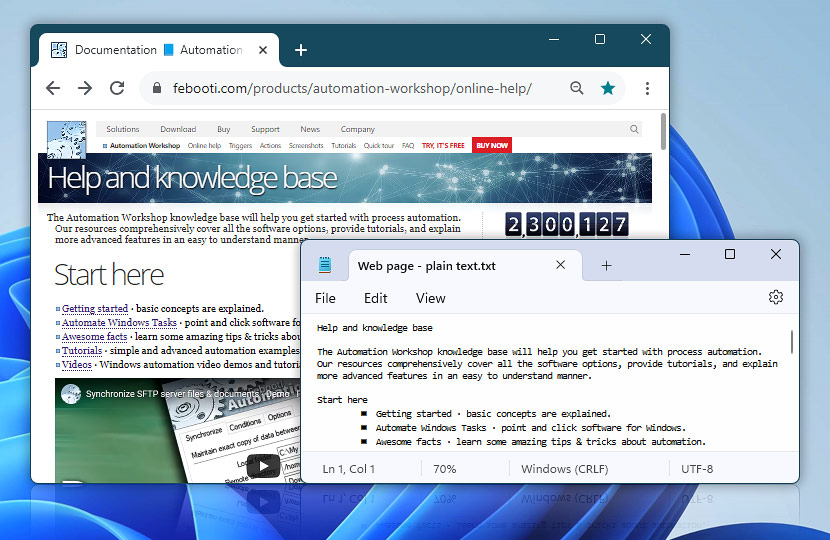The image size is (830, 540).
Task: Click the bookmark star icon
Action: [x=608, y=88]
